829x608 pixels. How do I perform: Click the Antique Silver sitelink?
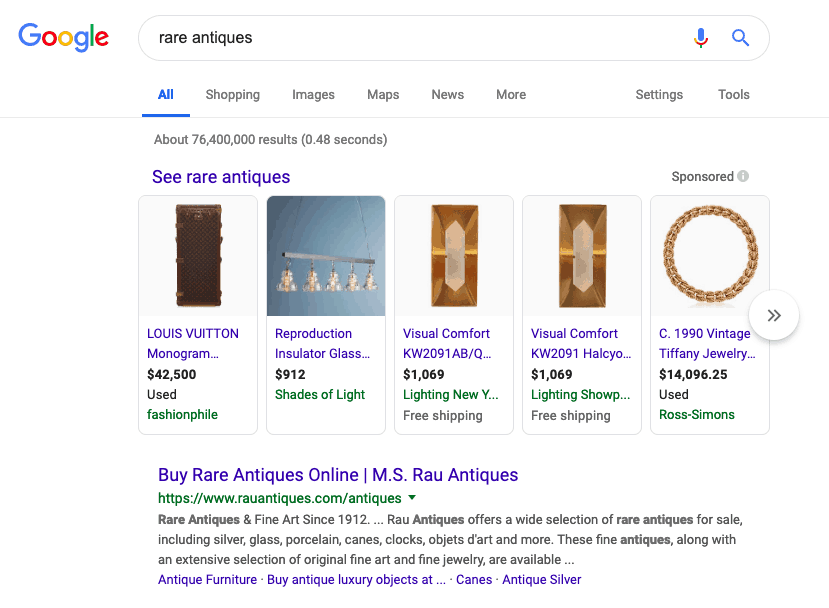(541, 579)
